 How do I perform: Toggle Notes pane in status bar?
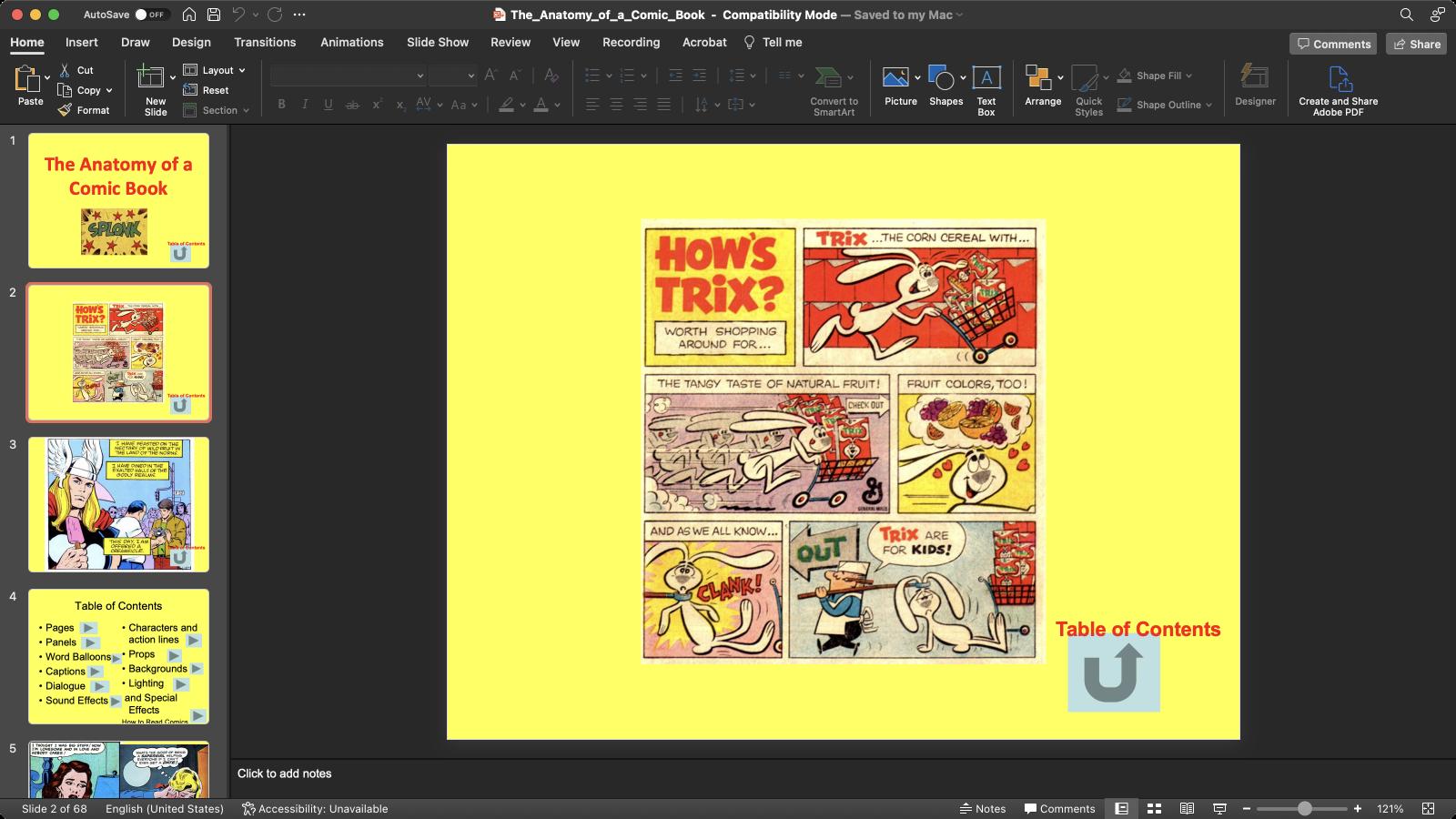tap(983, 808)
